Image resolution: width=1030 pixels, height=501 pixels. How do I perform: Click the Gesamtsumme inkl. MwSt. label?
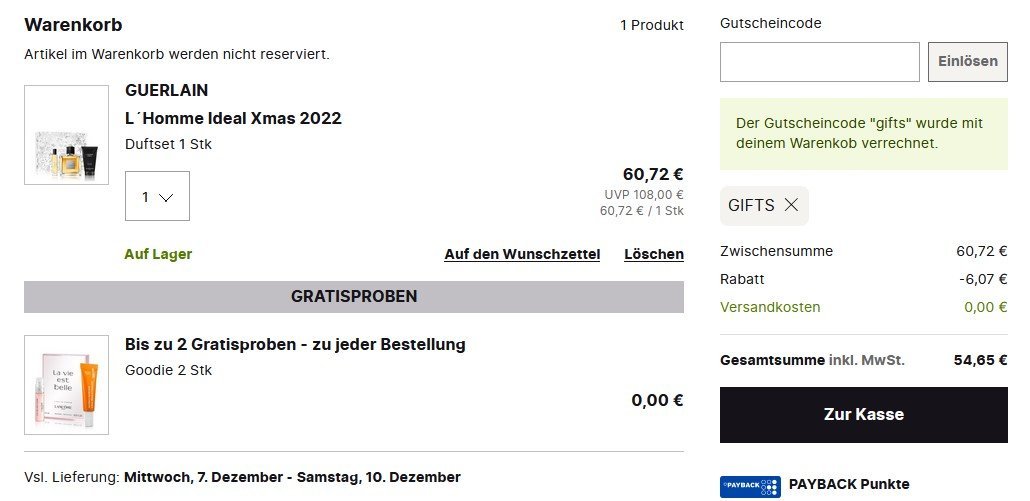click(812, 360)
